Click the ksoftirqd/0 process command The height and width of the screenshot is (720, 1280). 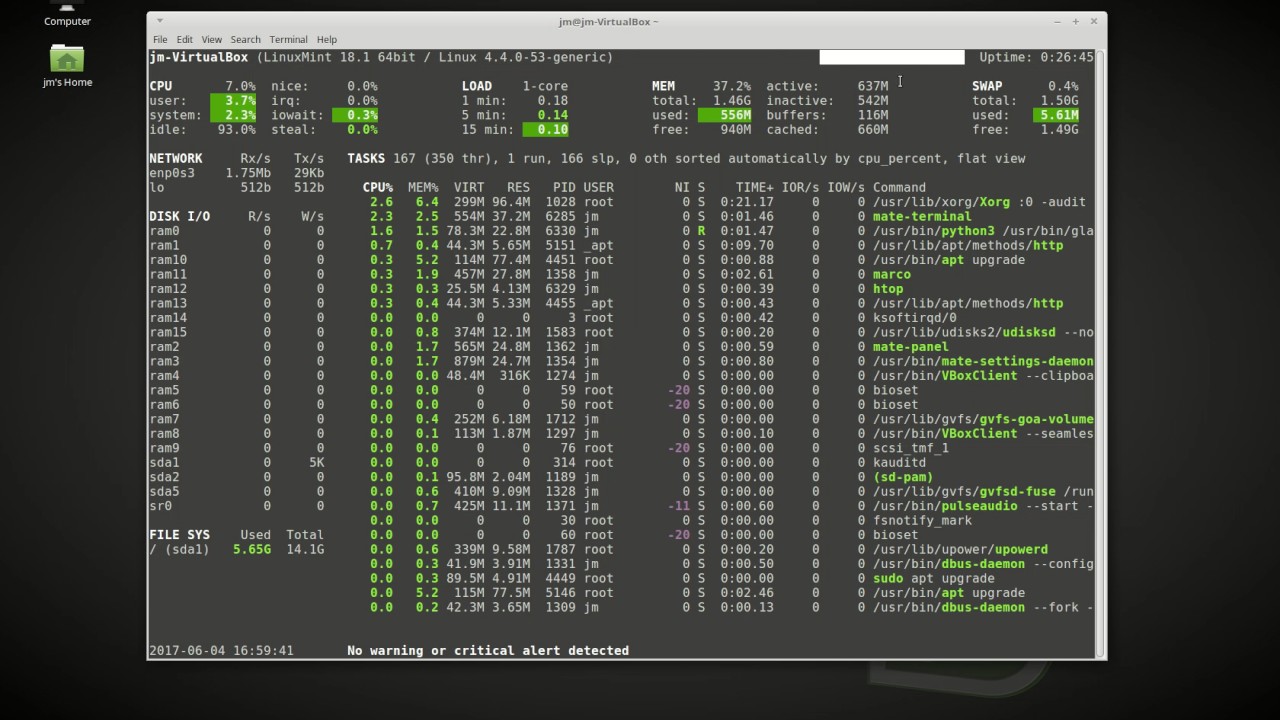click(x=915, y=318)
